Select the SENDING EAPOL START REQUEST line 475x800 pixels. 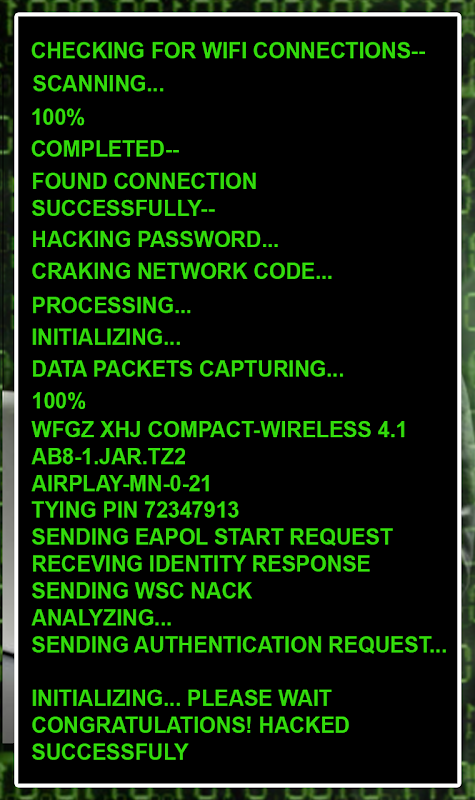tap(212, 537)
